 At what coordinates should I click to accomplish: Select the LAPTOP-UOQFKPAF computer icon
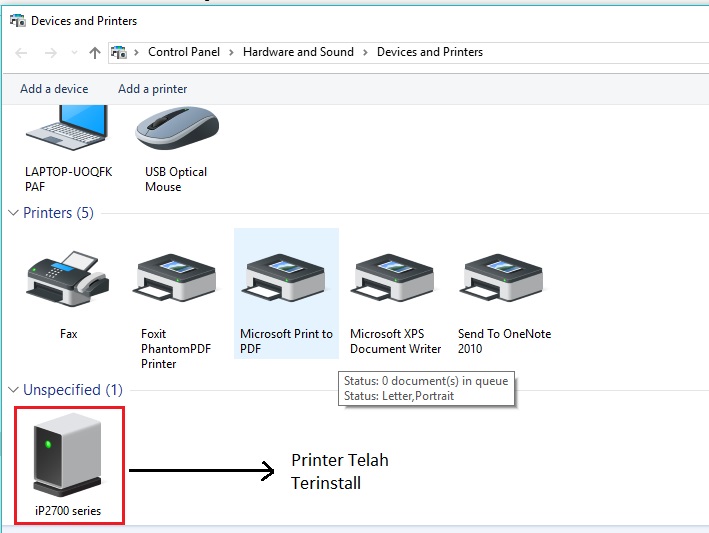[67, 128]
